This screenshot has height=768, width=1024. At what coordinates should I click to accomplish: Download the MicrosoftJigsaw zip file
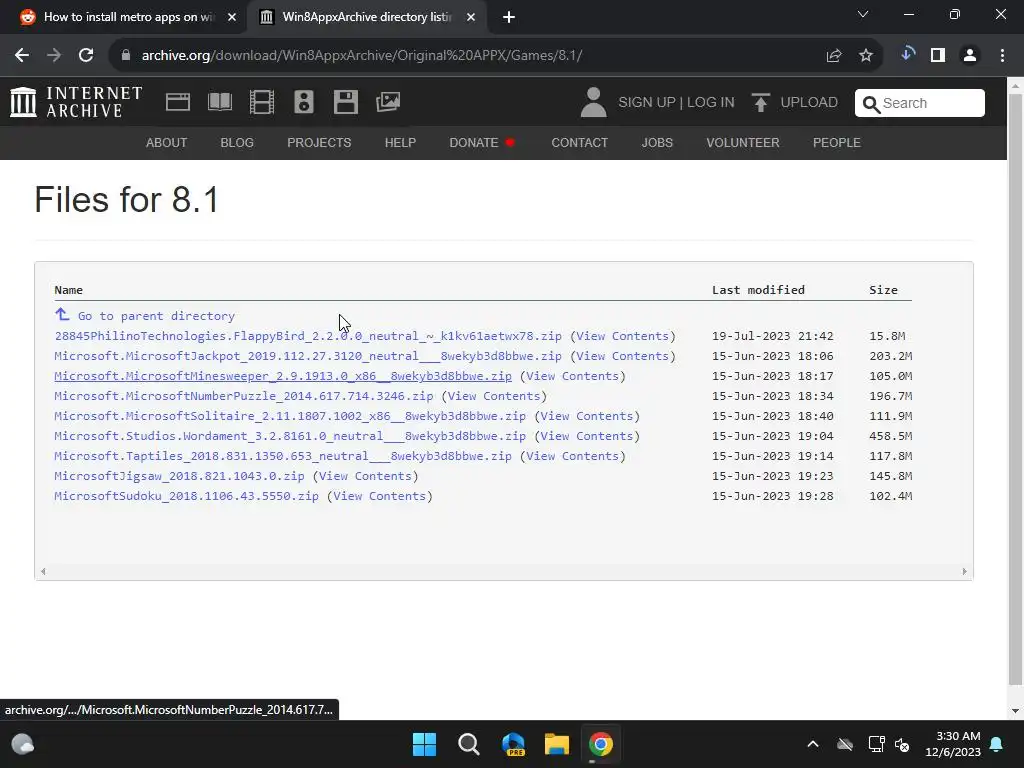180,476
